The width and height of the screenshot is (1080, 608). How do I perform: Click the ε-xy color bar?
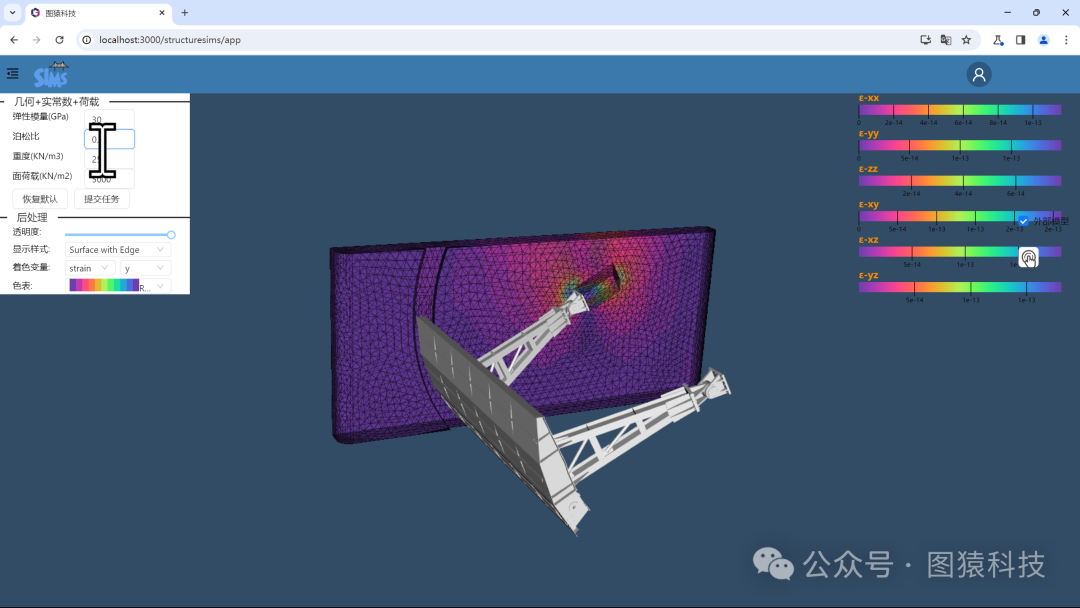959,216
